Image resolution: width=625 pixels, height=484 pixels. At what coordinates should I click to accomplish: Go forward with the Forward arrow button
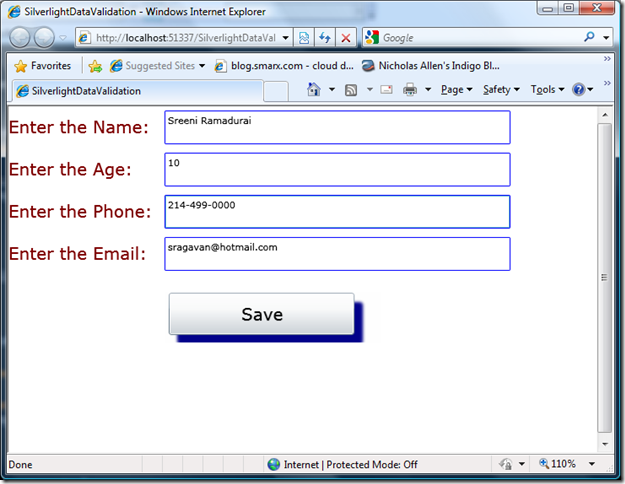pyautogui.click(x=44, y=38)
